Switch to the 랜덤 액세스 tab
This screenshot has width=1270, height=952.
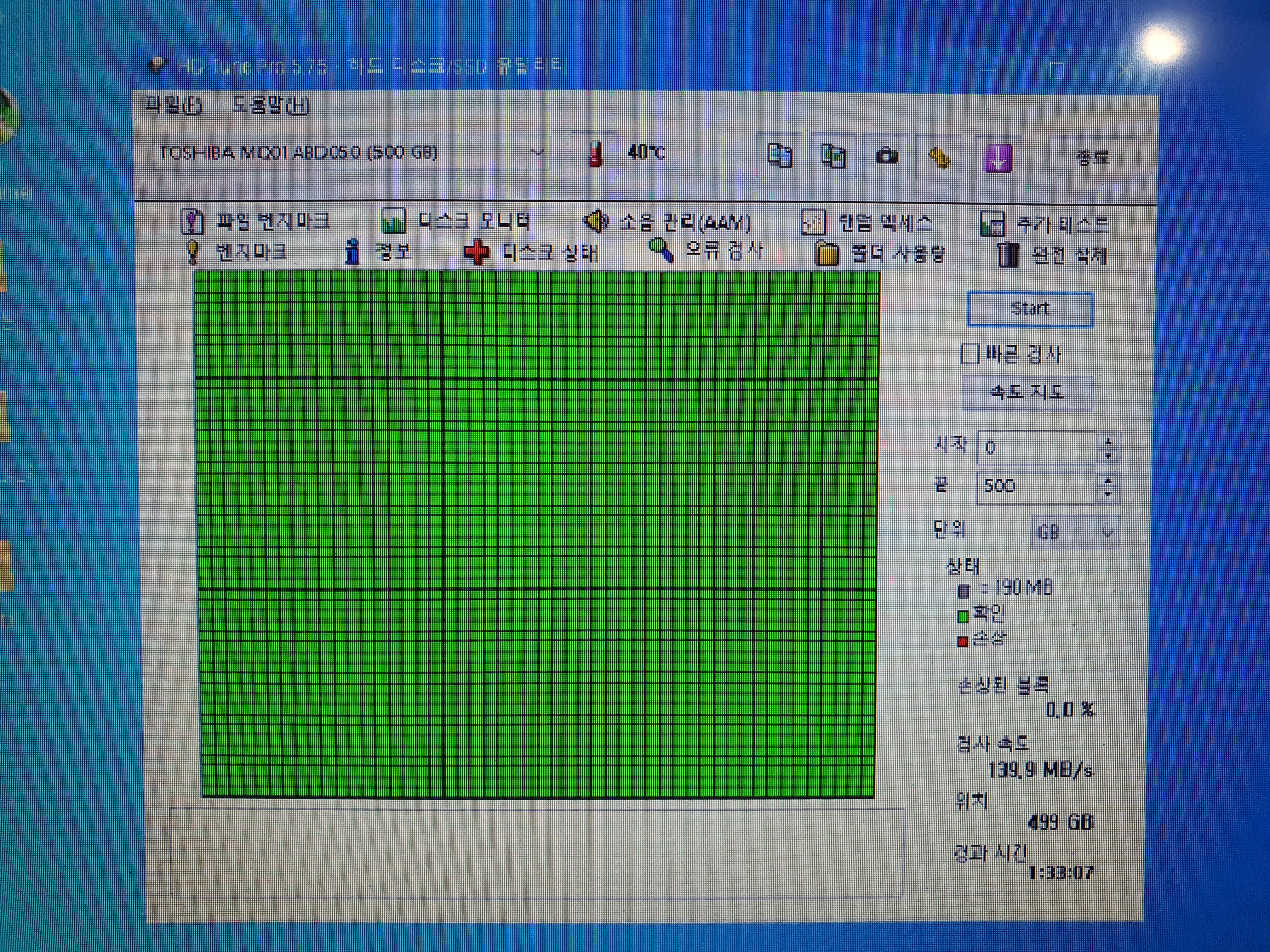tap(867, 223)
